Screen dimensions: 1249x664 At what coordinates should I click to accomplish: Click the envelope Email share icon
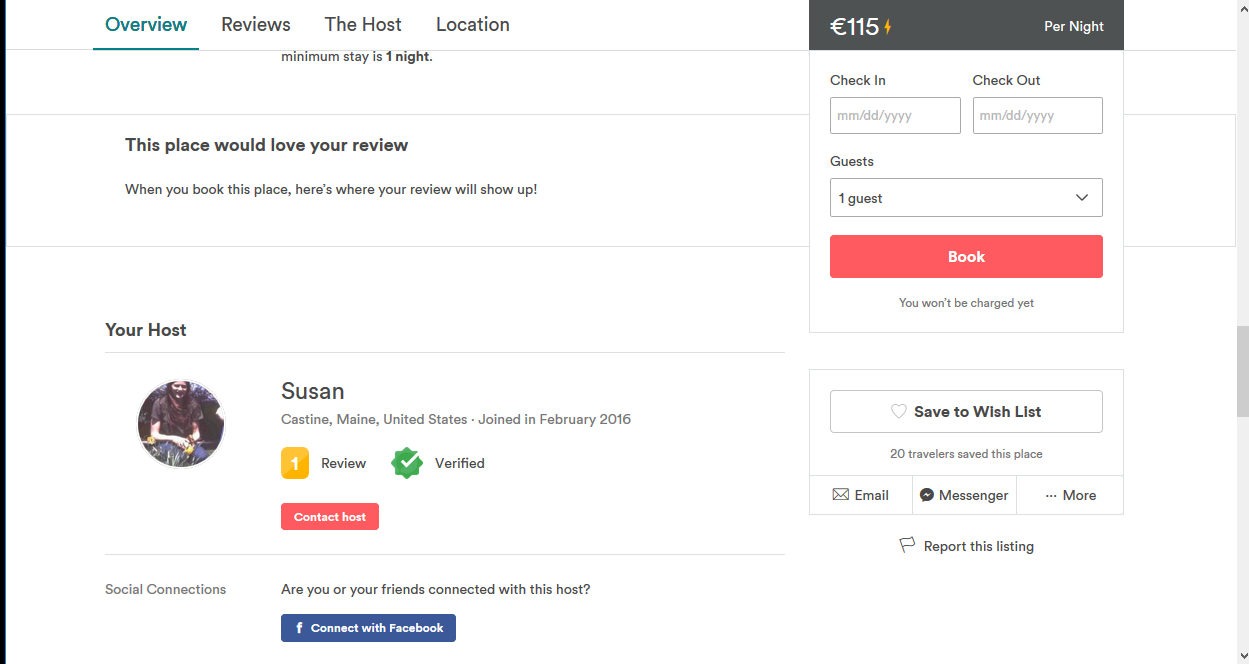(x=841, y=495)
